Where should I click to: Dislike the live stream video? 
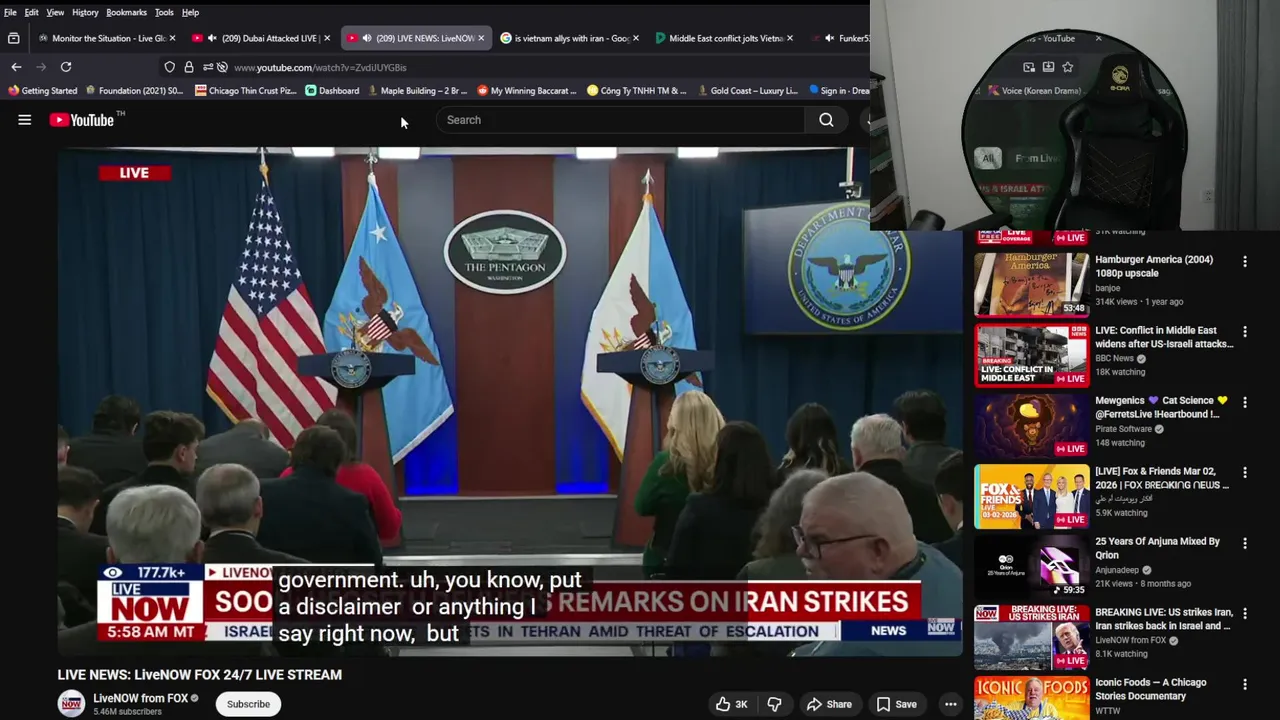[x=774, y=704]
